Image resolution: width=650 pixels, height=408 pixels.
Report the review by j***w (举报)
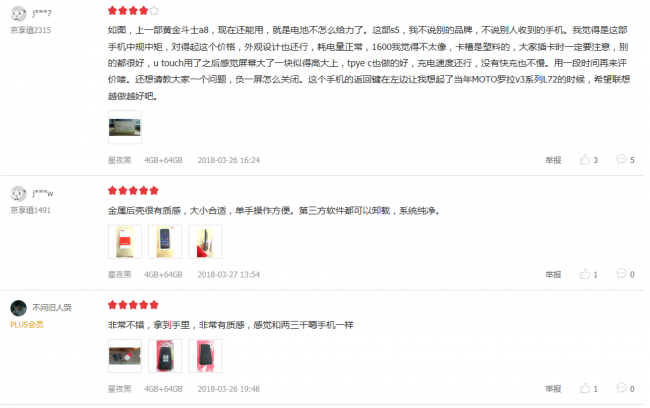coord(553,274)
